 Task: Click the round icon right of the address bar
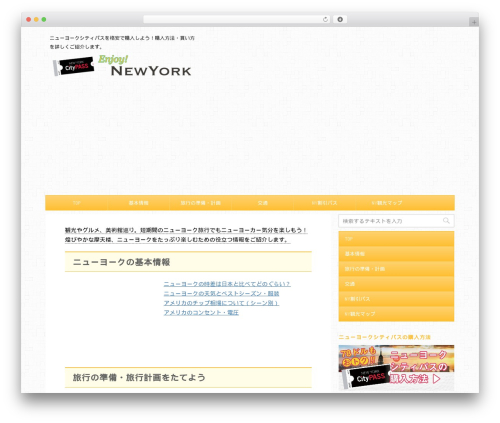click(340, 20)
